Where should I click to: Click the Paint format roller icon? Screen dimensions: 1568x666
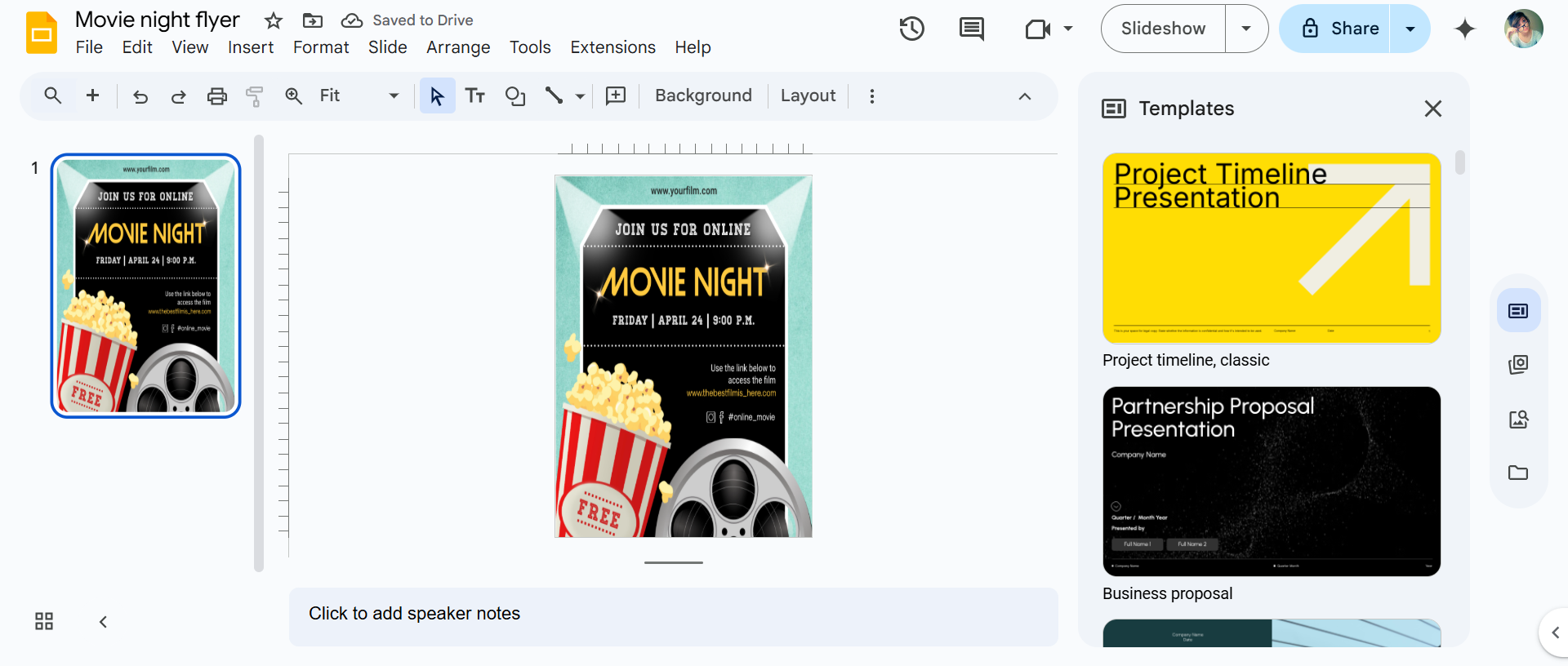pyautogui.click(x=254, y=96)
